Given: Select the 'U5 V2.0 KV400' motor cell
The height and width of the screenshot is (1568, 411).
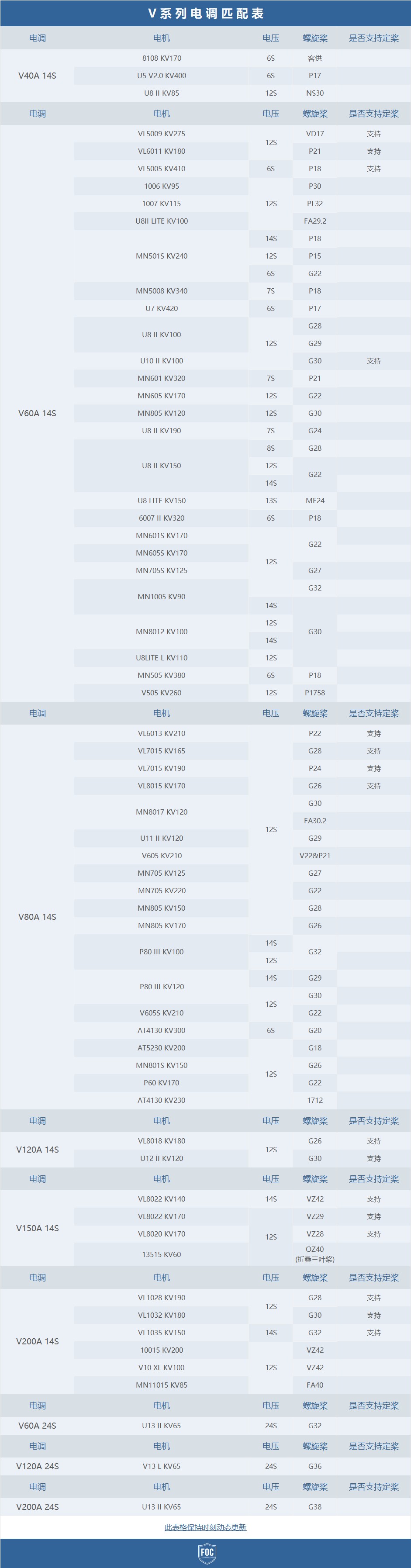Looking at the screenshot, I should pos(161,76).
